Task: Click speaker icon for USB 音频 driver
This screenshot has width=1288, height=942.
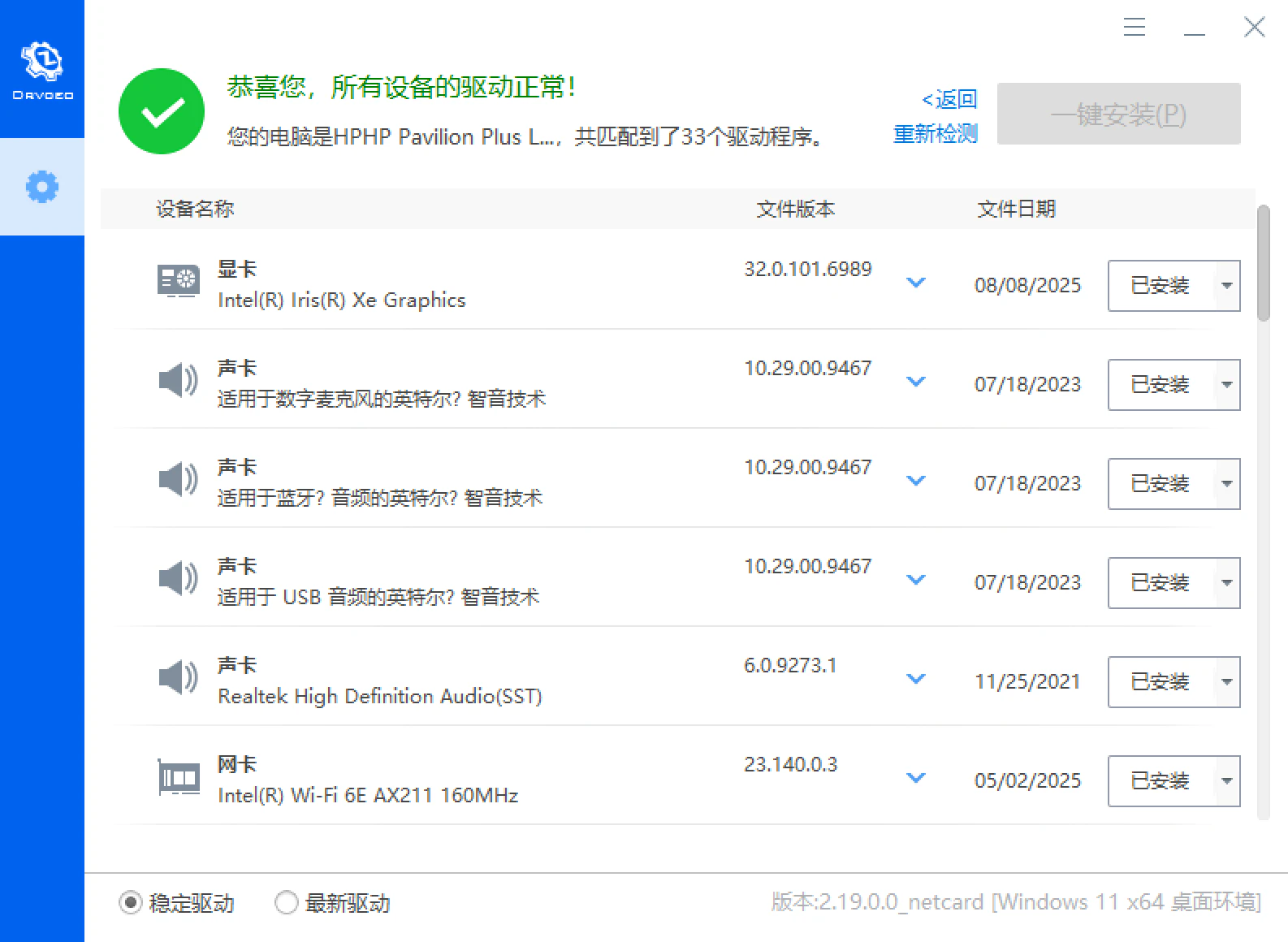Action: (179, 577)
